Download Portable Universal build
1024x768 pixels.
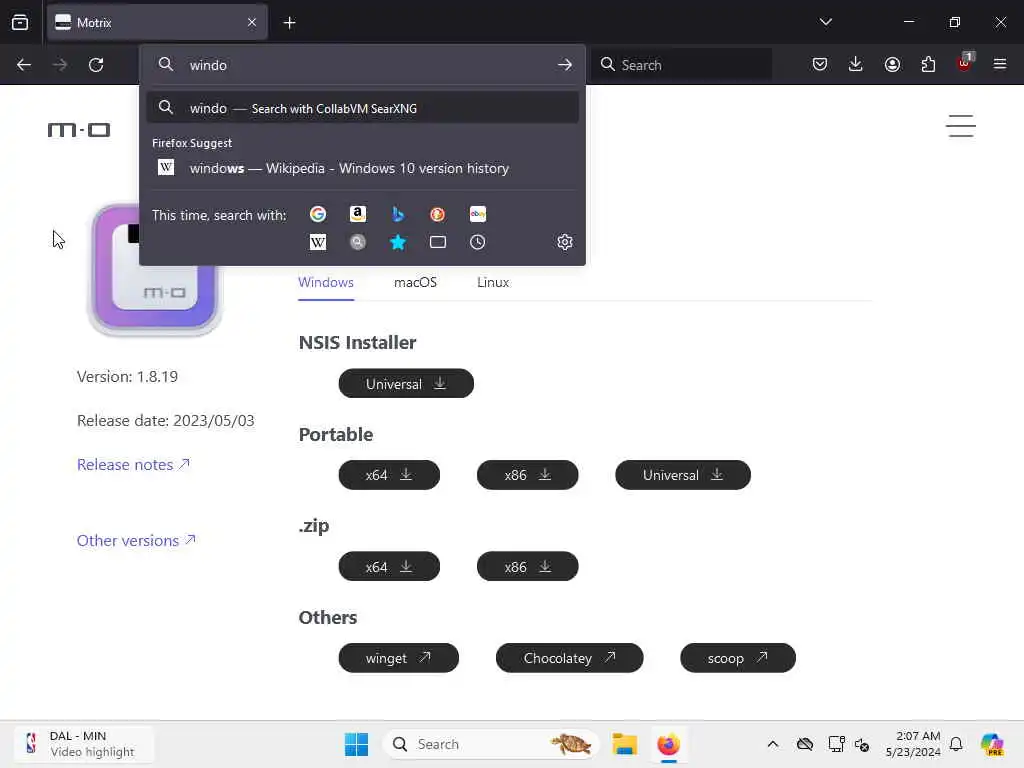682,475
